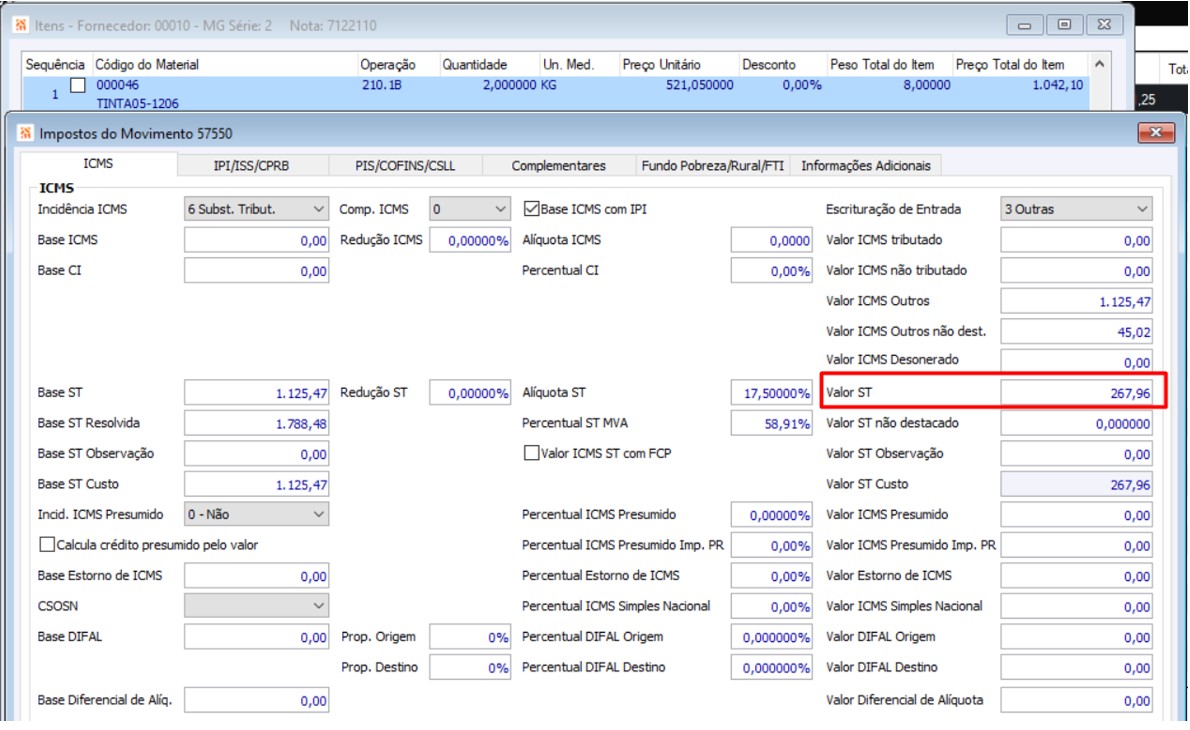Screen dimensions: 1190x730
Task: Click into the Base ICMS field
Action: pos(257,241)
